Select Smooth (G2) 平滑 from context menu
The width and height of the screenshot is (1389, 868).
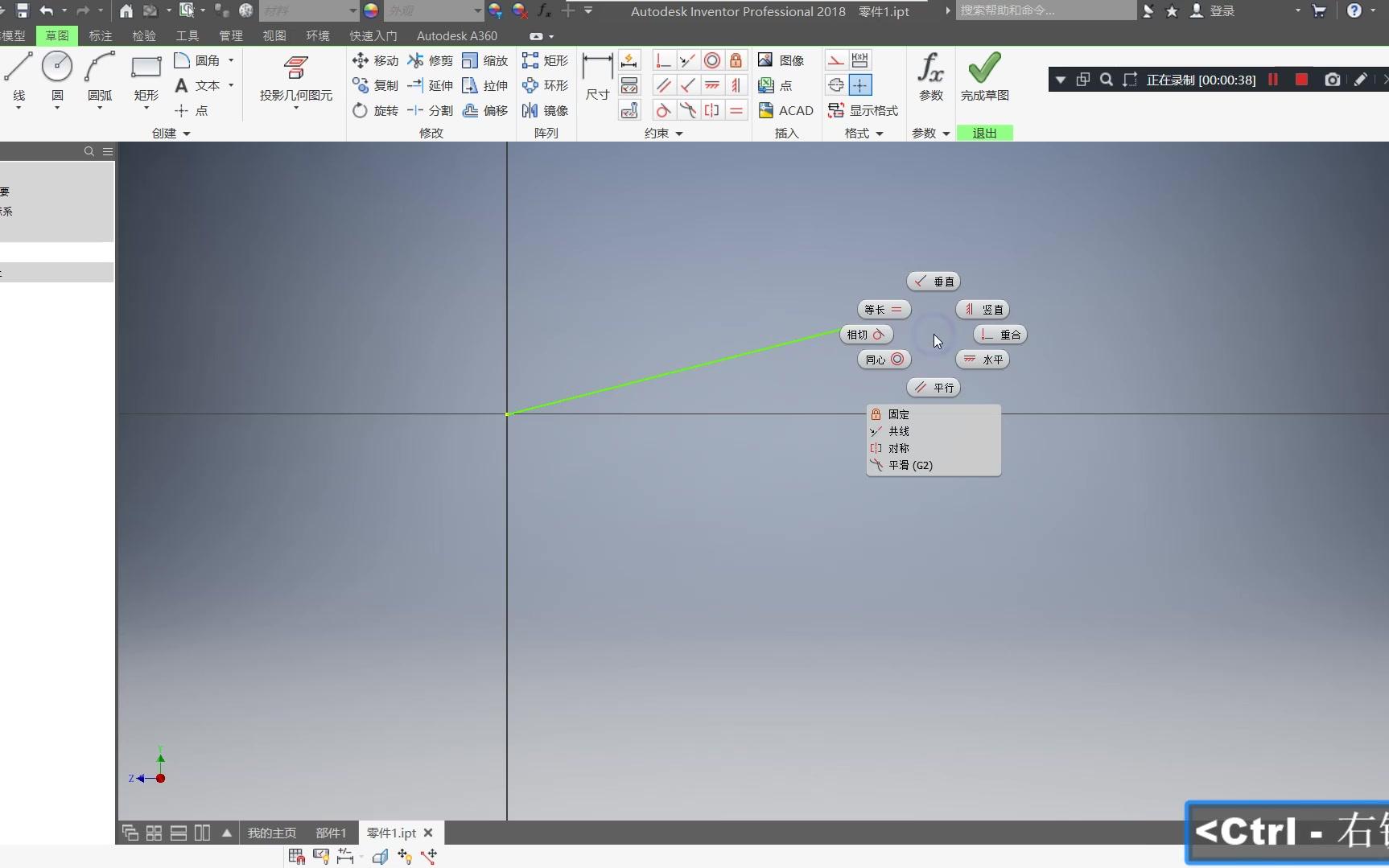(934, 465)
